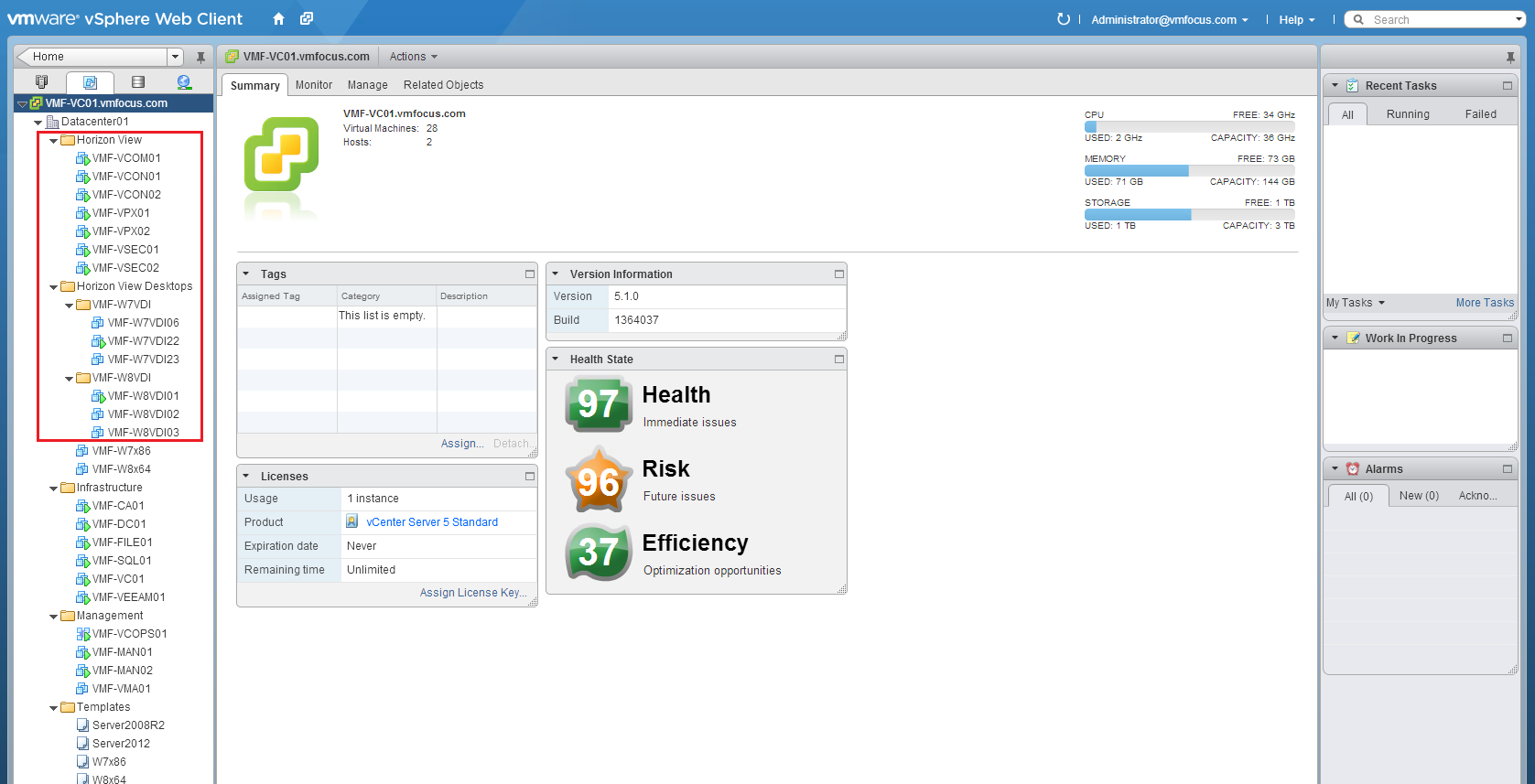Image resolution: width=1535 pixels, height=784 pixels.
Task: Select the Failed tab in Recent Tasks
Action: [x=1480, y=114]
